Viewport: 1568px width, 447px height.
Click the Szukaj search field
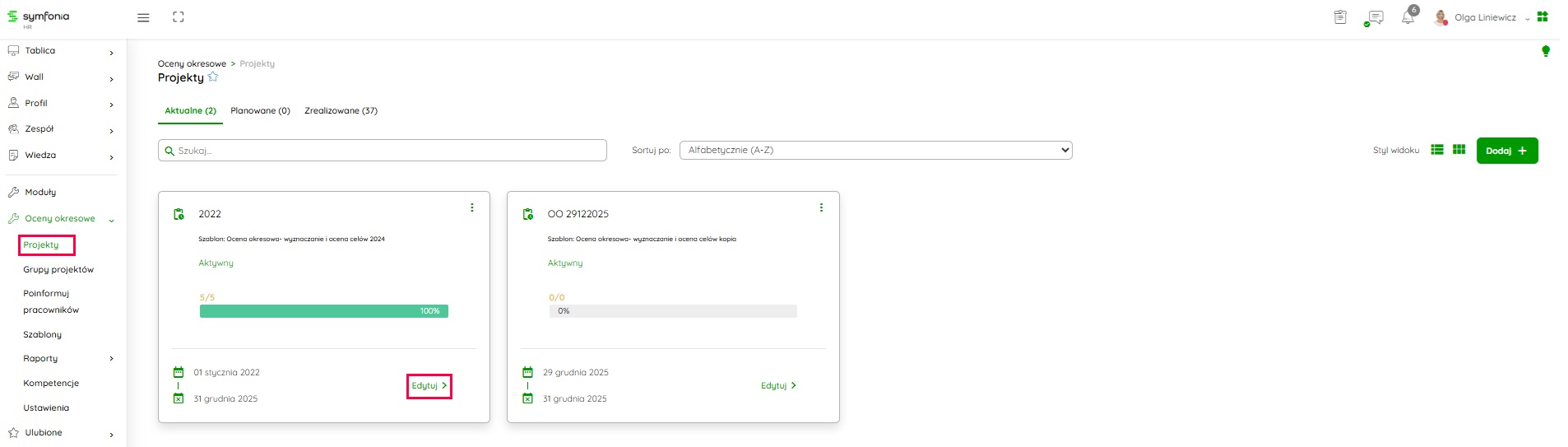pyautogui.click(x=383, y=151)
